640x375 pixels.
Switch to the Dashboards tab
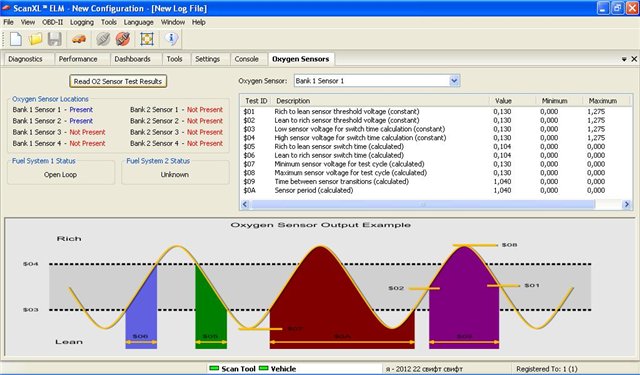click(132, 59)
